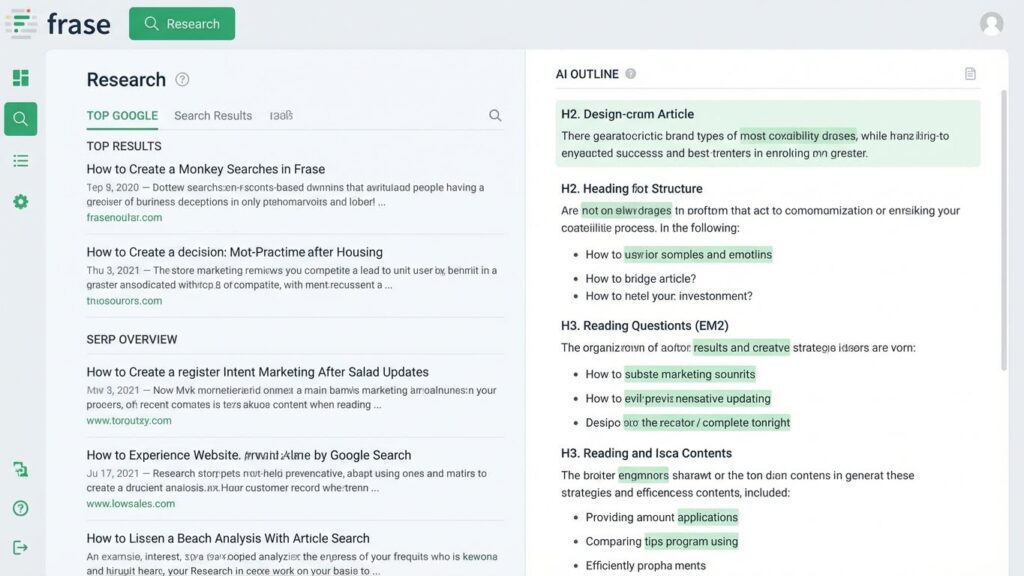Viewport: 1024px width, 576px height.
Task: Click highlighted text most coxaibility drases
Action: pyautogui.click(x=797, y=136)
